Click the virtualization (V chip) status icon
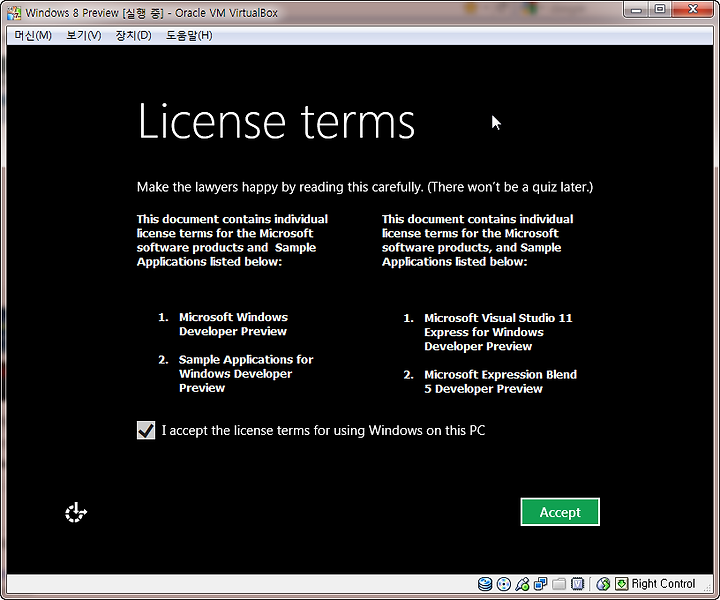The width and height of the screenshot is (720, 600). tap(577, 583)
